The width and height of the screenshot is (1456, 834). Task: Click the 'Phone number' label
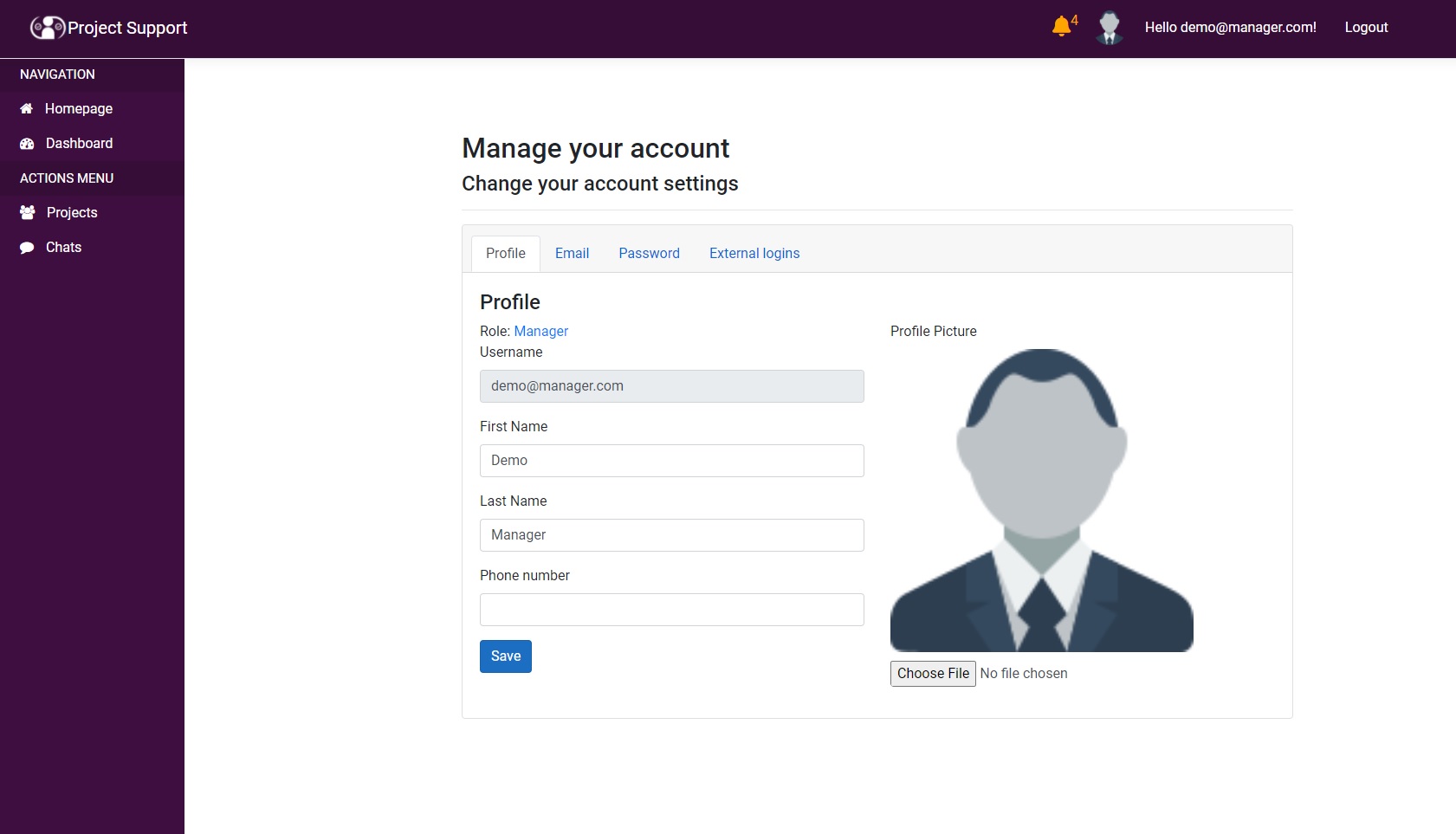coord(525,575)
